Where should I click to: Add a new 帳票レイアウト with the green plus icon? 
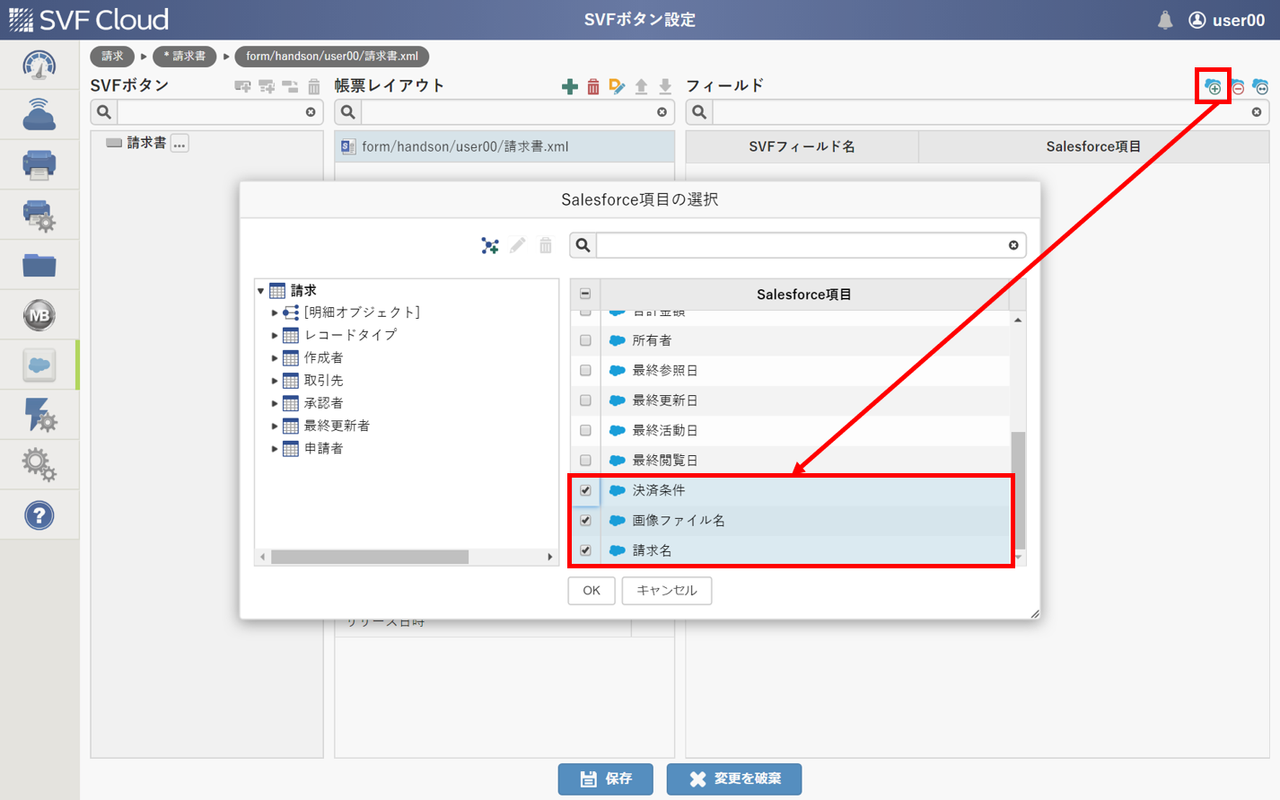[x=571, y=86]
